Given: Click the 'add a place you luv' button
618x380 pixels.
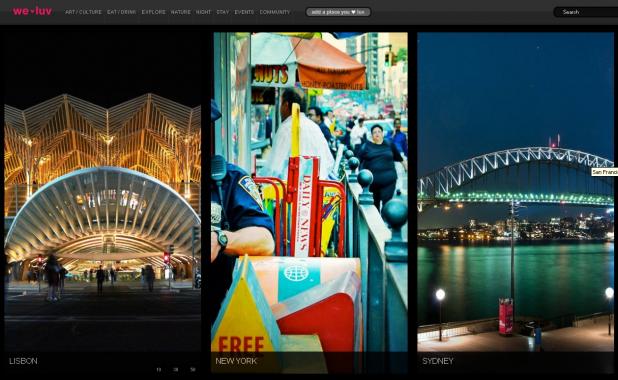Looking at the screenshot, I should (x=338, y=12).
